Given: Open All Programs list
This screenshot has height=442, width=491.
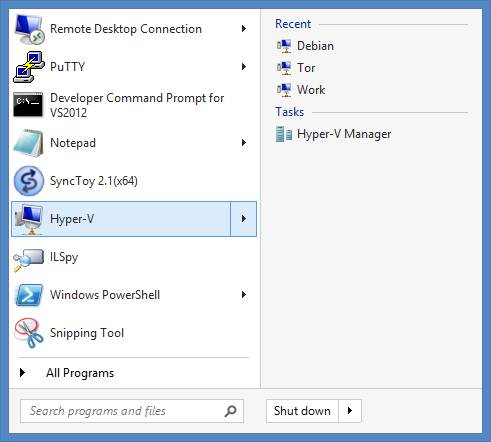Looking at the screenshot, I should (x=80, y=373).
